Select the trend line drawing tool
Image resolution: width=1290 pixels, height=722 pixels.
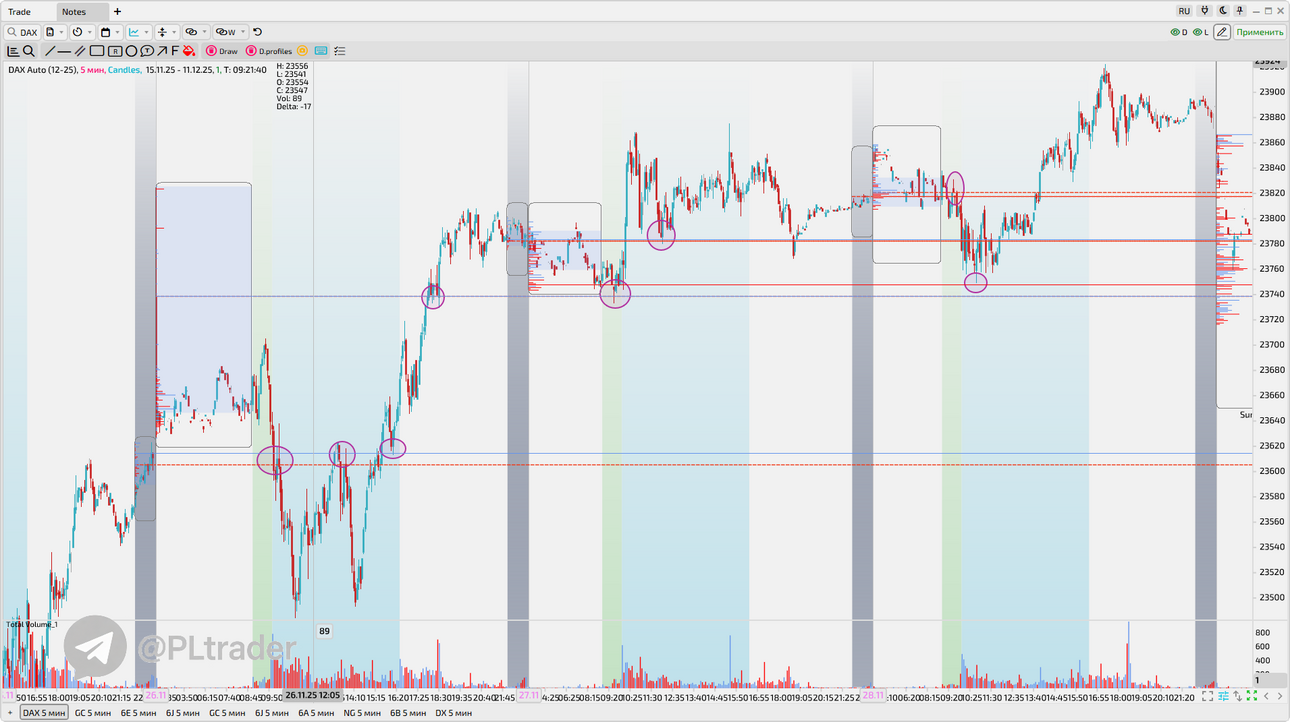point(49,51)
